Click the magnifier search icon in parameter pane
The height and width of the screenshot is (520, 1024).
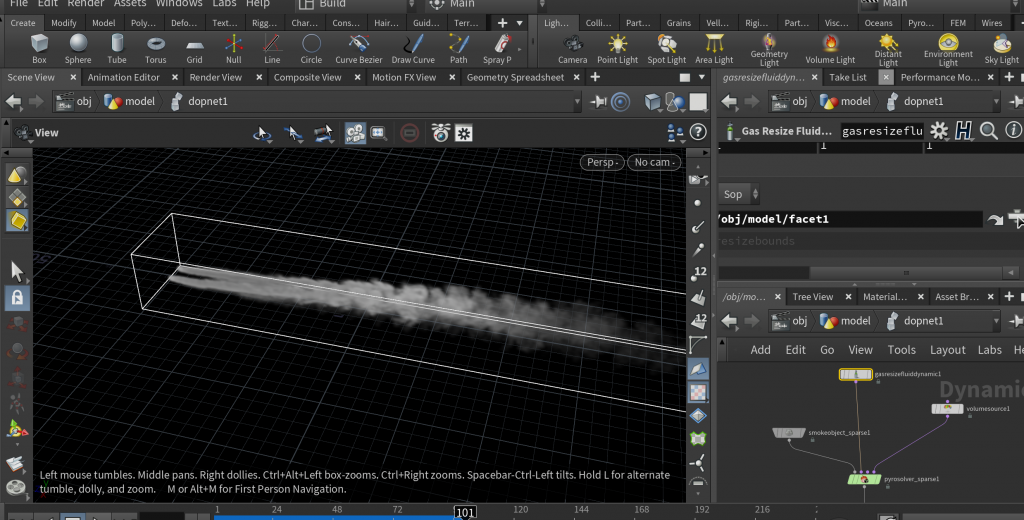[989, 131]
